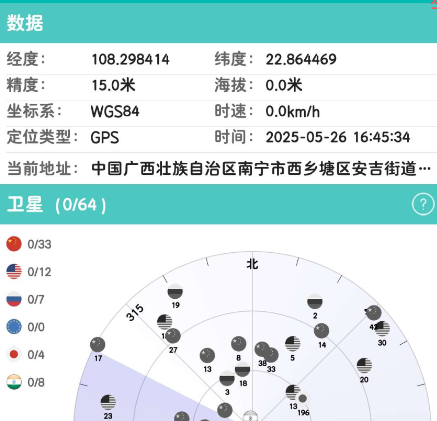This screenshot has height=421, width=437.
Task: Tap the Japan flag constellation icon
Action: pos(14,354)
